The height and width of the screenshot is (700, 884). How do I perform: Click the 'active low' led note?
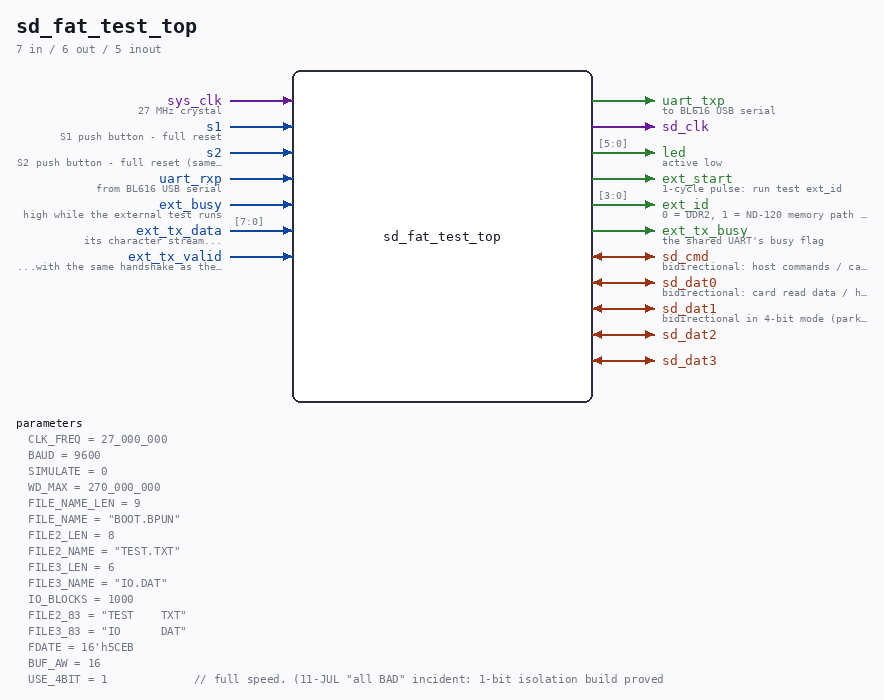(692, 162)
